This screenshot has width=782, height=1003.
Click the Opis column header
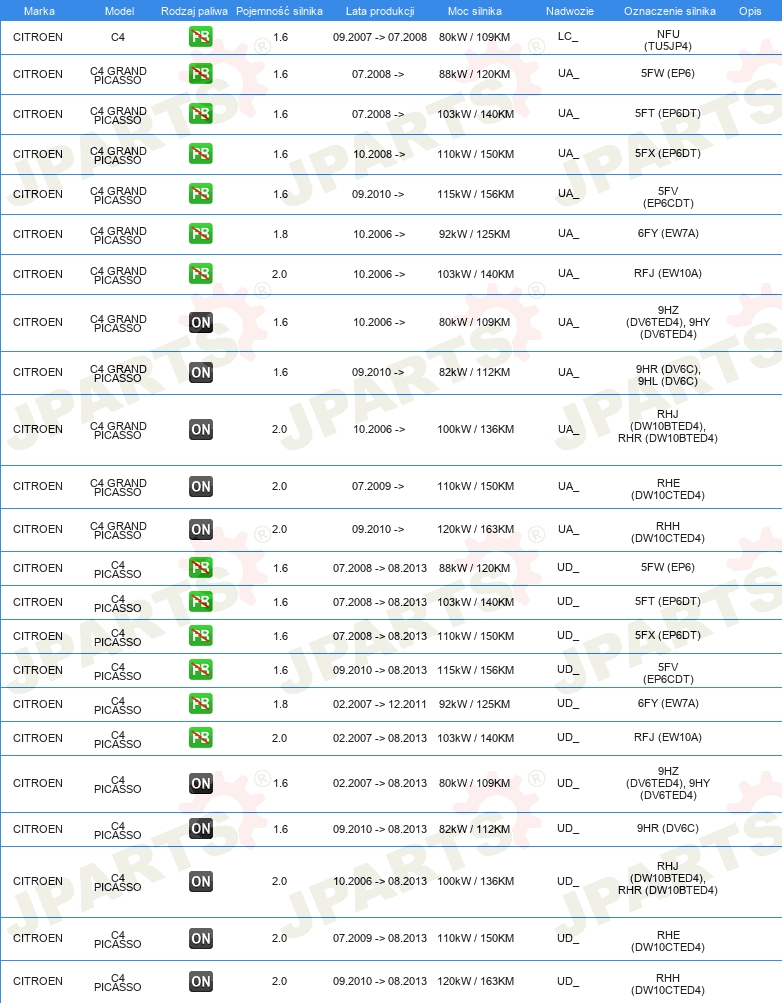[x=750, y=11]
